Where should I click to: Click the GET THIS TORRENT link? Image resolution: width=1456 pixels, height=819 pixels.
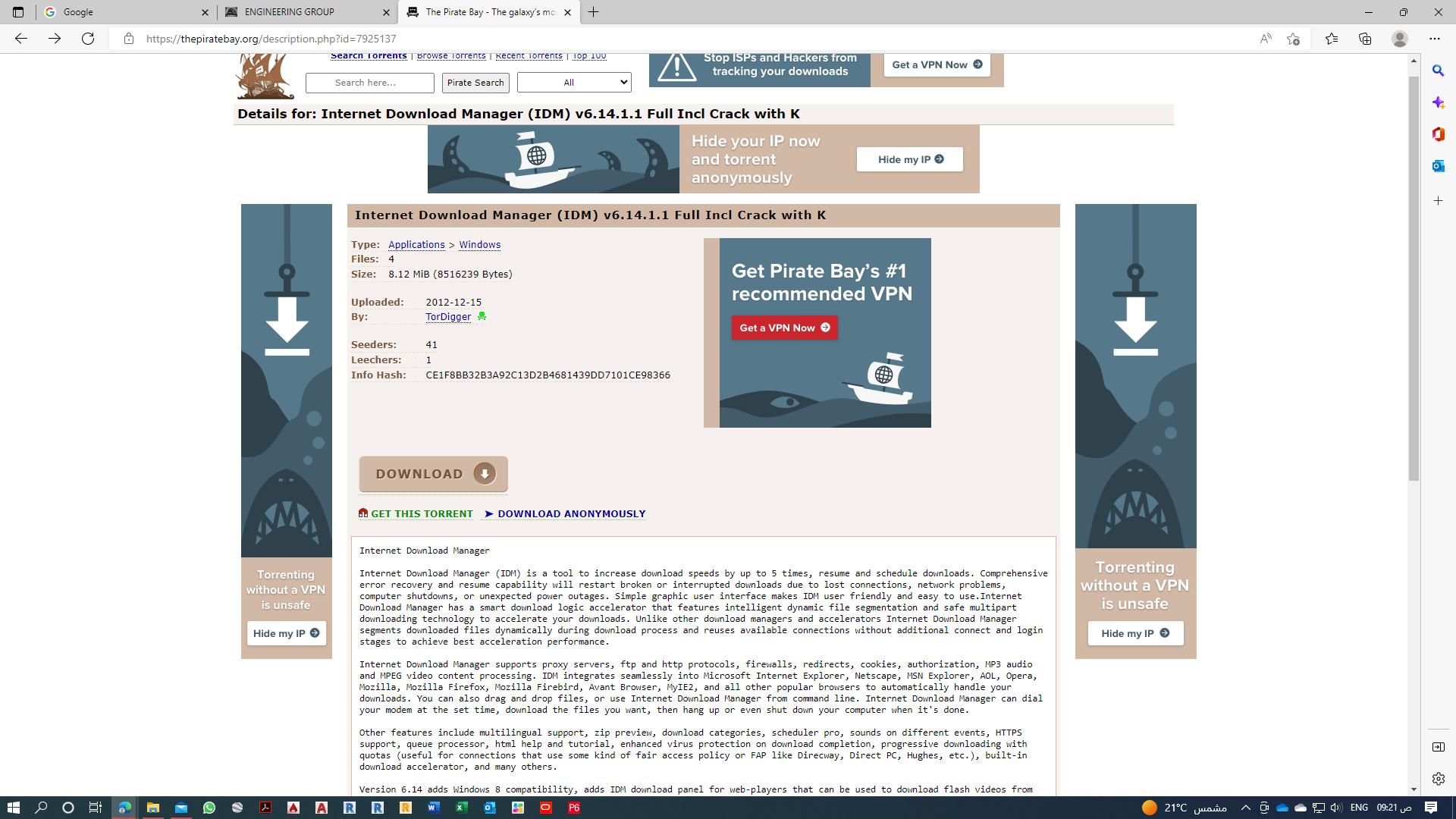pos(422,514)
